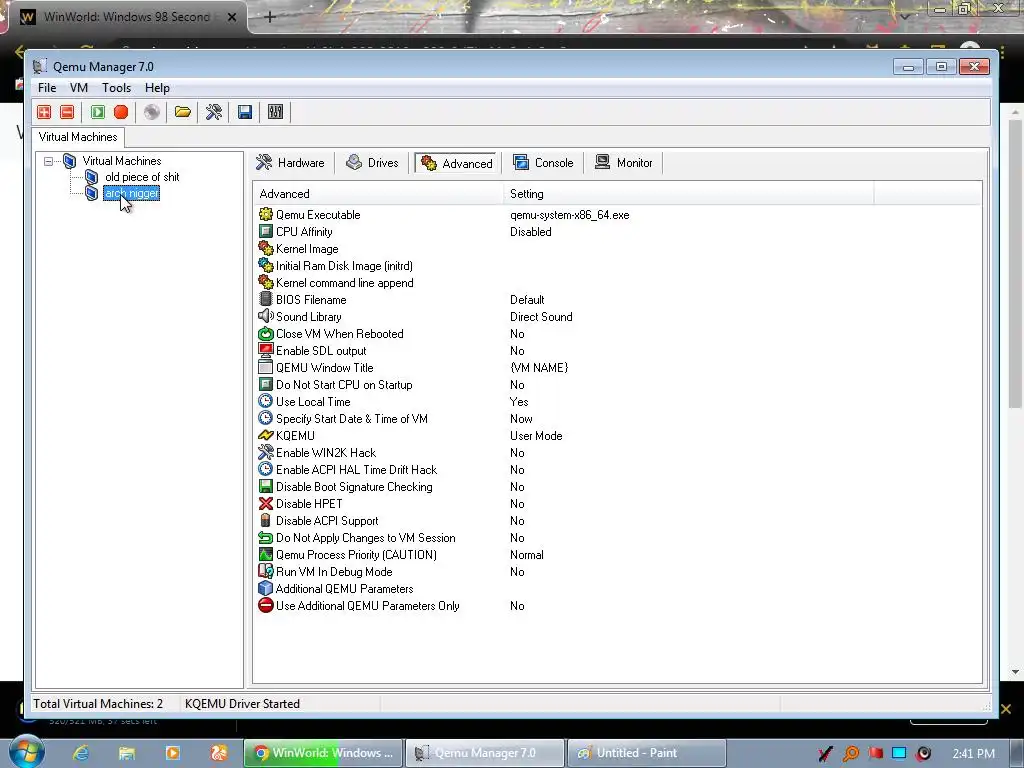Viewport: 1024px width, 768px height.
Task: Click the red minus Delete VM toolbar icon
Action: pos(67,112)
